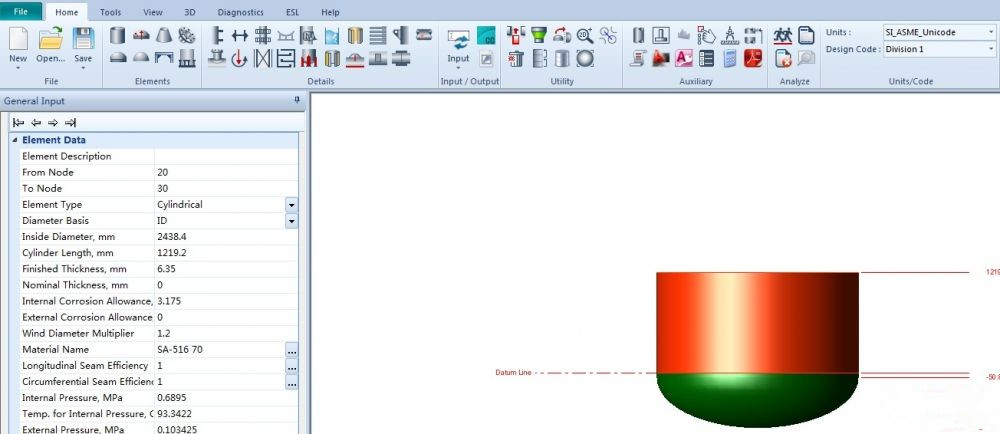Click the next element arrow
Viewport: 1000px width, 434px height.
[53, 122]
